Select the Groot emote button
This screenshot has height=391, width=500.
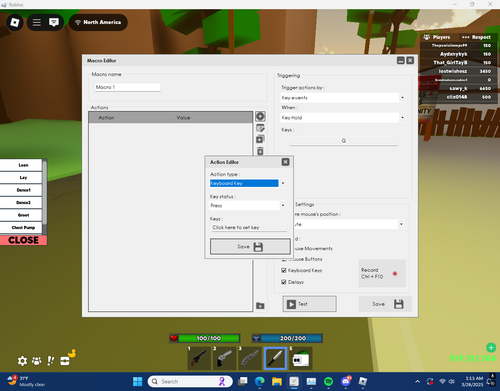pos(21,215)
